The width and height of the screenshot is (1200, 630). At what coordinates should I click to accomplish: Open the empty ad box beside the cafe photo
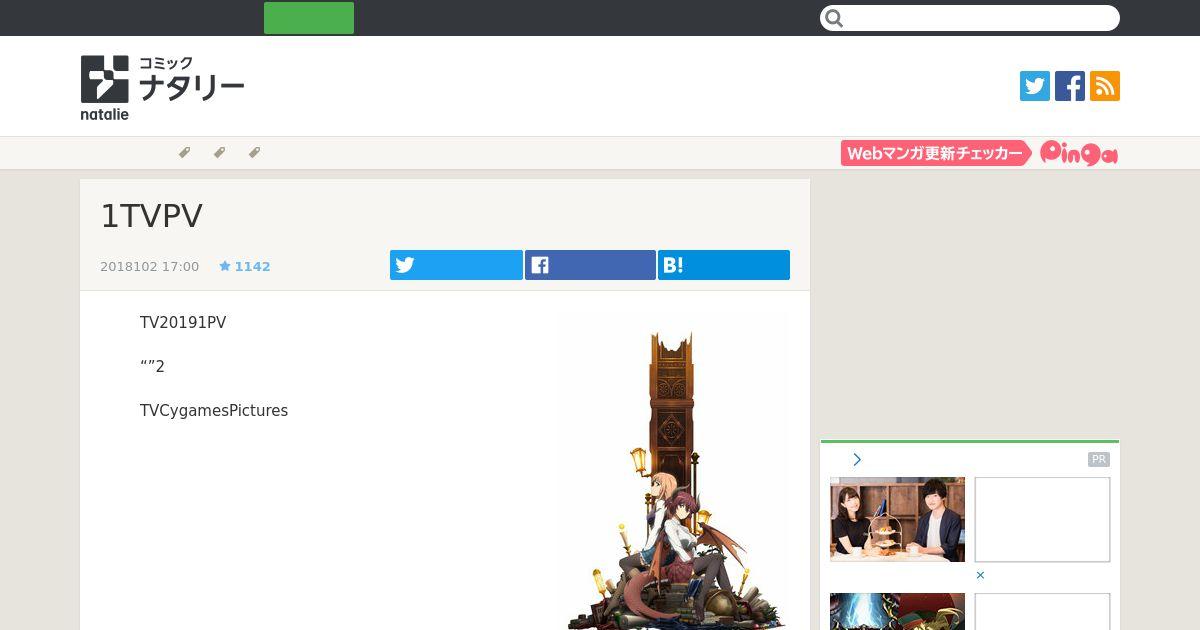pos(1042,519)
